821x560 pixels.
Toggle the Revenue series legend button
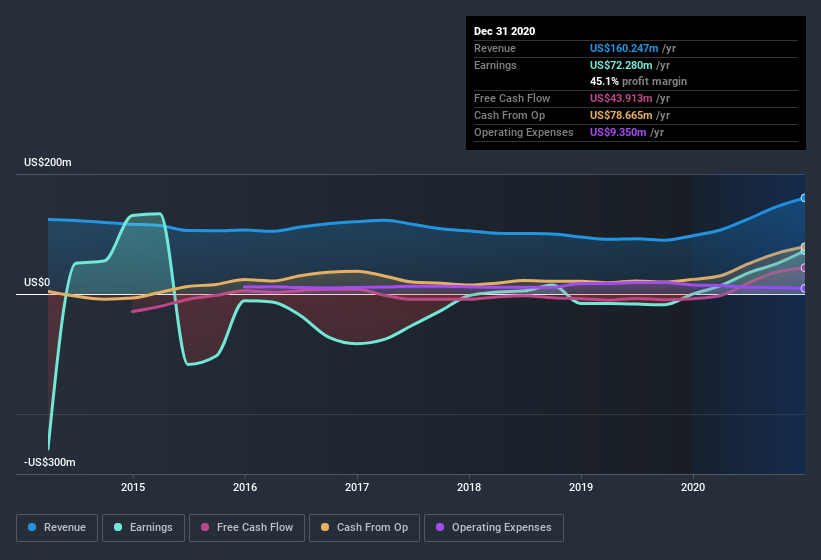click(x=57, y=528)
